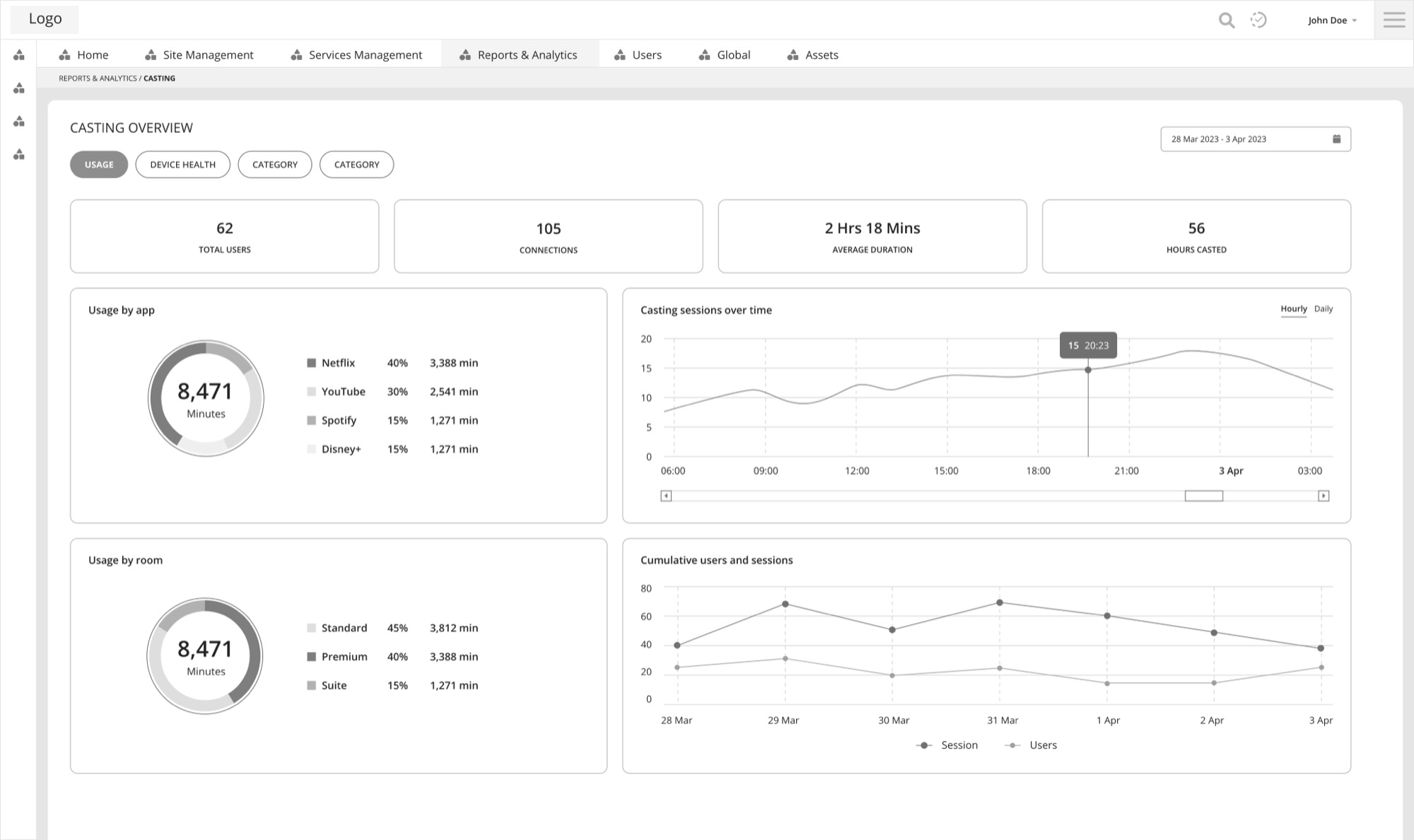The height and width of the screenshot is (840, 1414).
Task: Open Site Management menu
Action: pos(199,54)
